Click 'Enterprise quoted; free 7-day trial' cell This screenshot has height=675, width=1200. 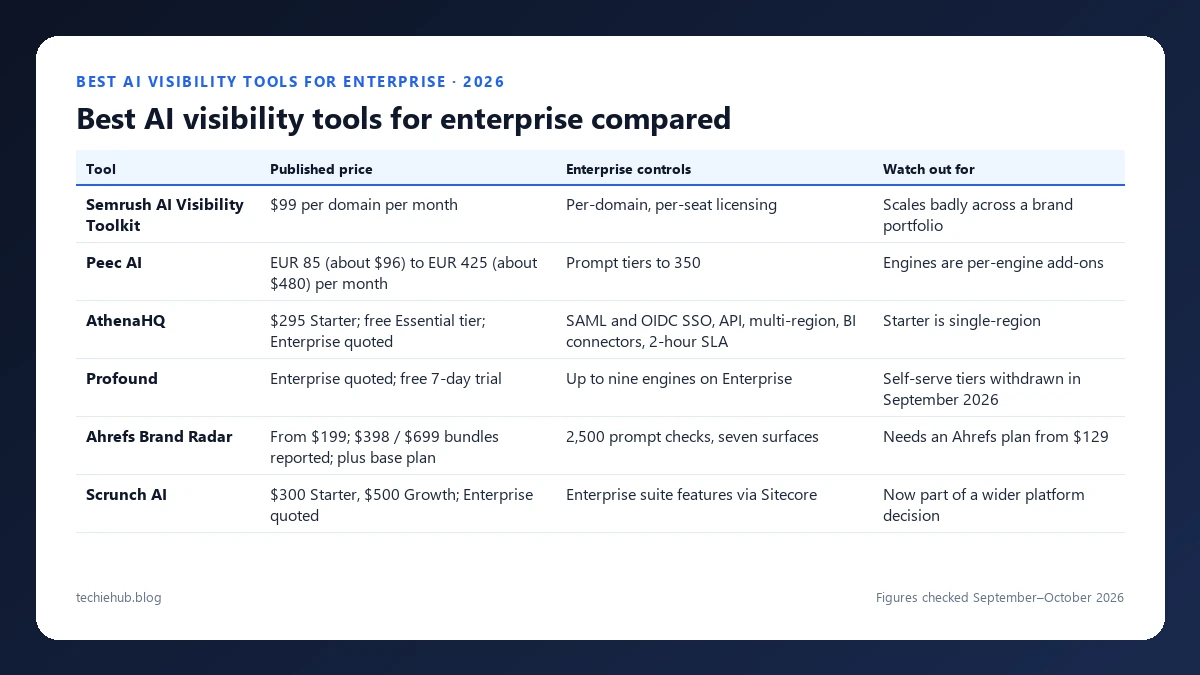386,379
